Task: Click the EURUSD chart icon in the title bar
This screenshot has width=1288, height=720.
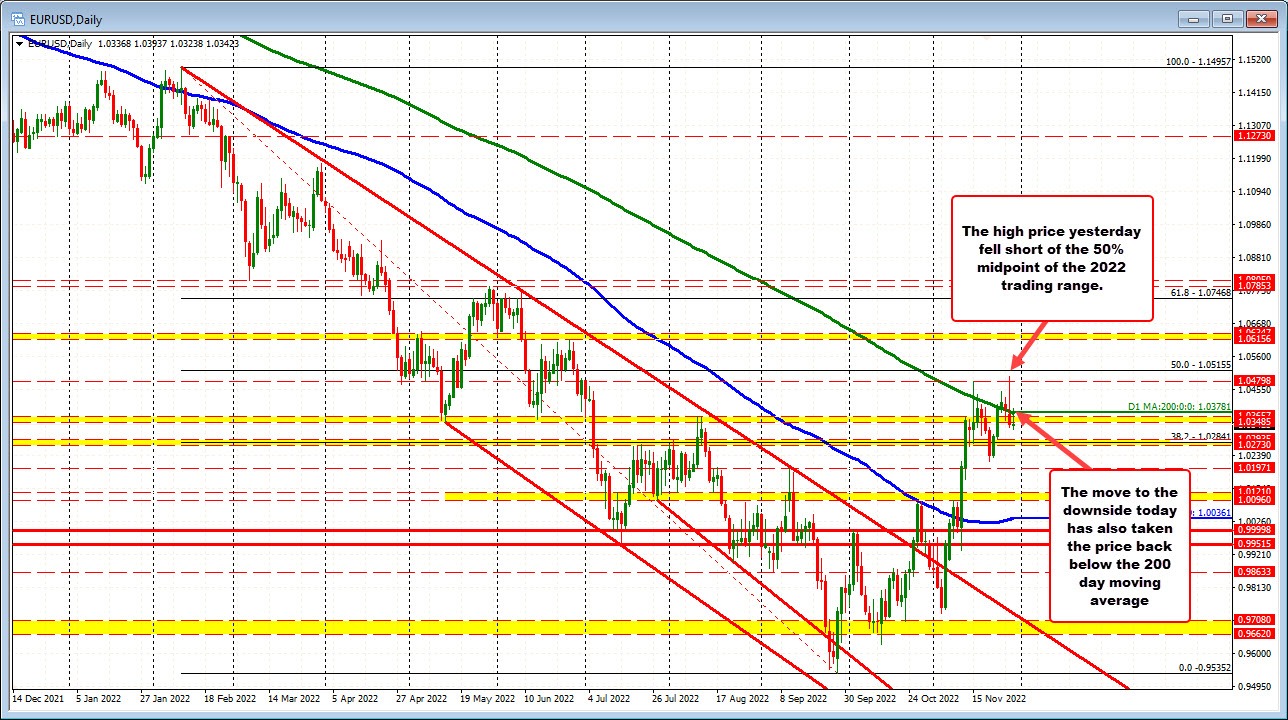Action: pyautogui.click(x=20, y=18)
